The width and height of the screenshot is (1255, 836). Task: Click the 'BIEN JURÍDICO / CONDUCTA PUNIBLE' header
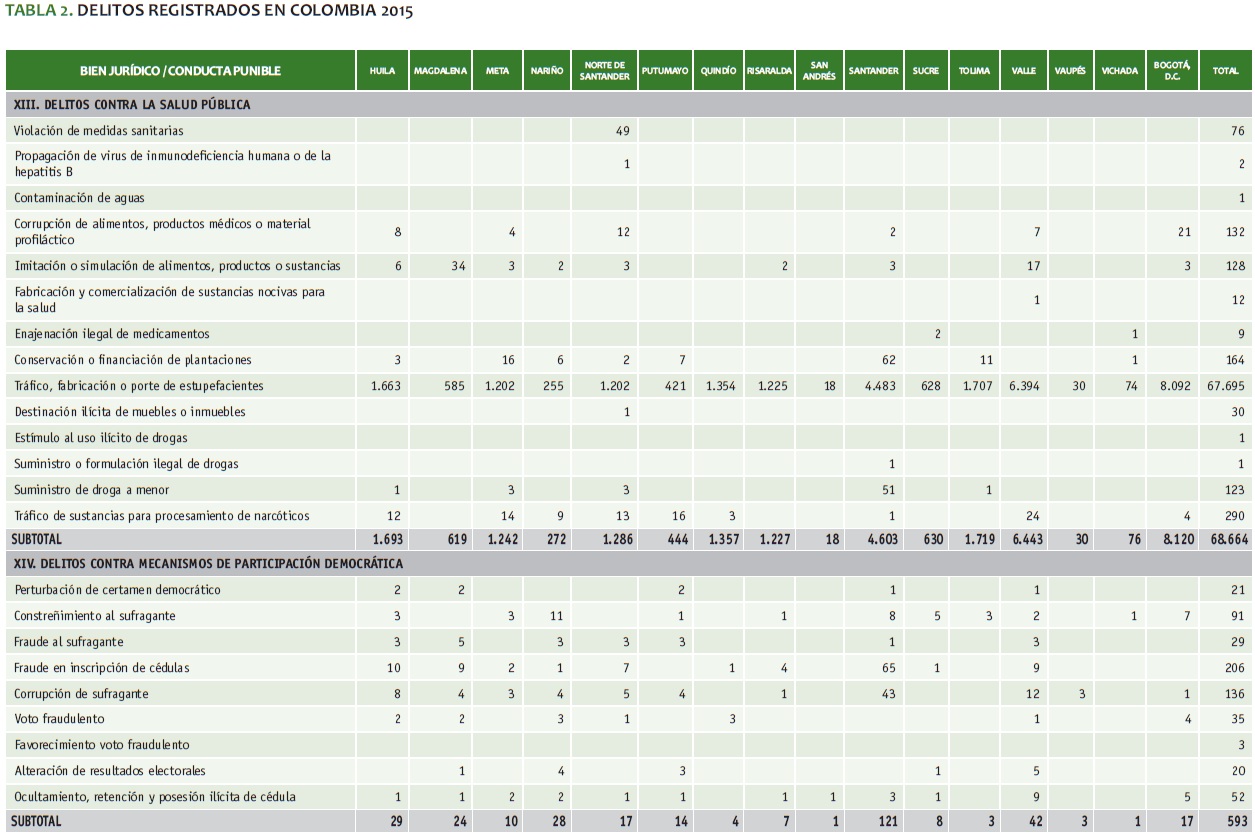181,71
